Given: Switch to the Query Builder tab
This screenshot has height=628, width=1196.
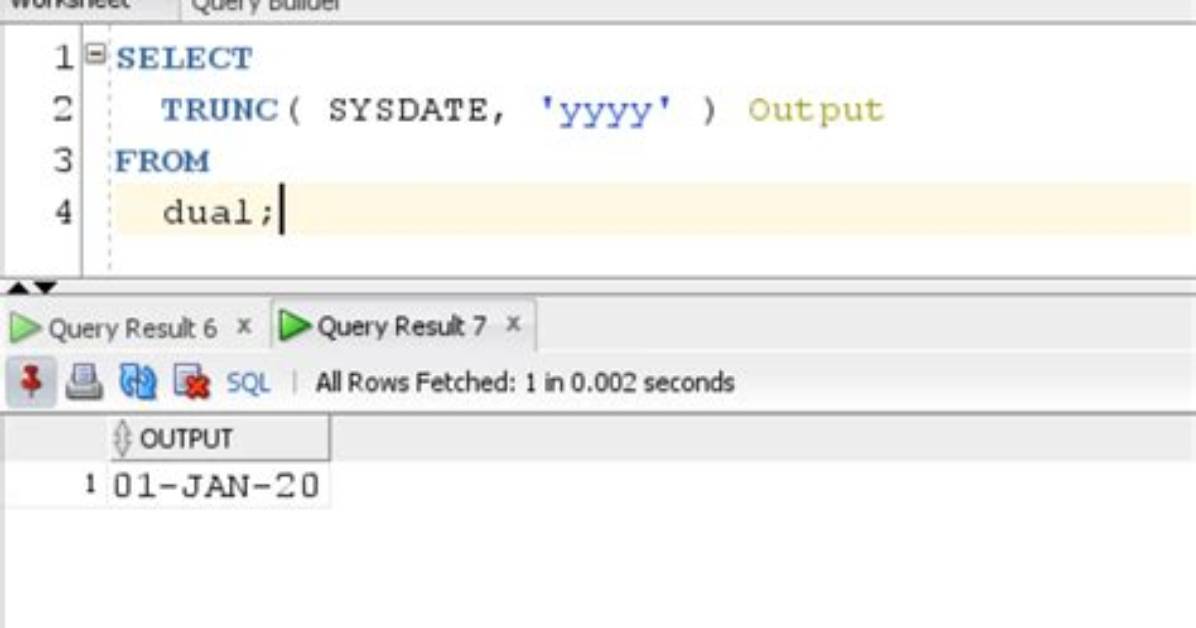Looking at the screenshot, I should [x=265, y=6].
